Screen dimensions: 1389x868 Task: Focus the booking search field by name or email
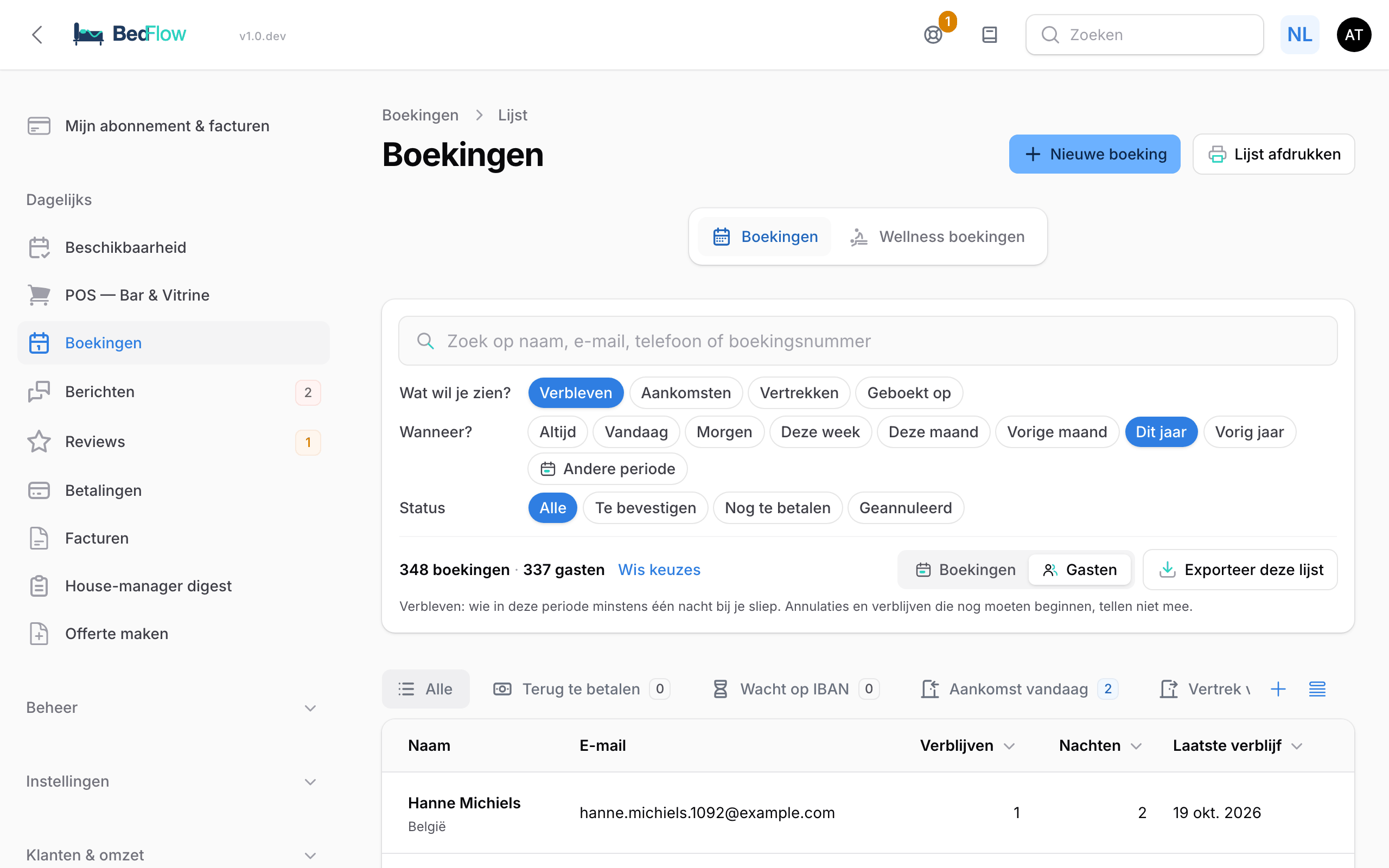[868, 341]
